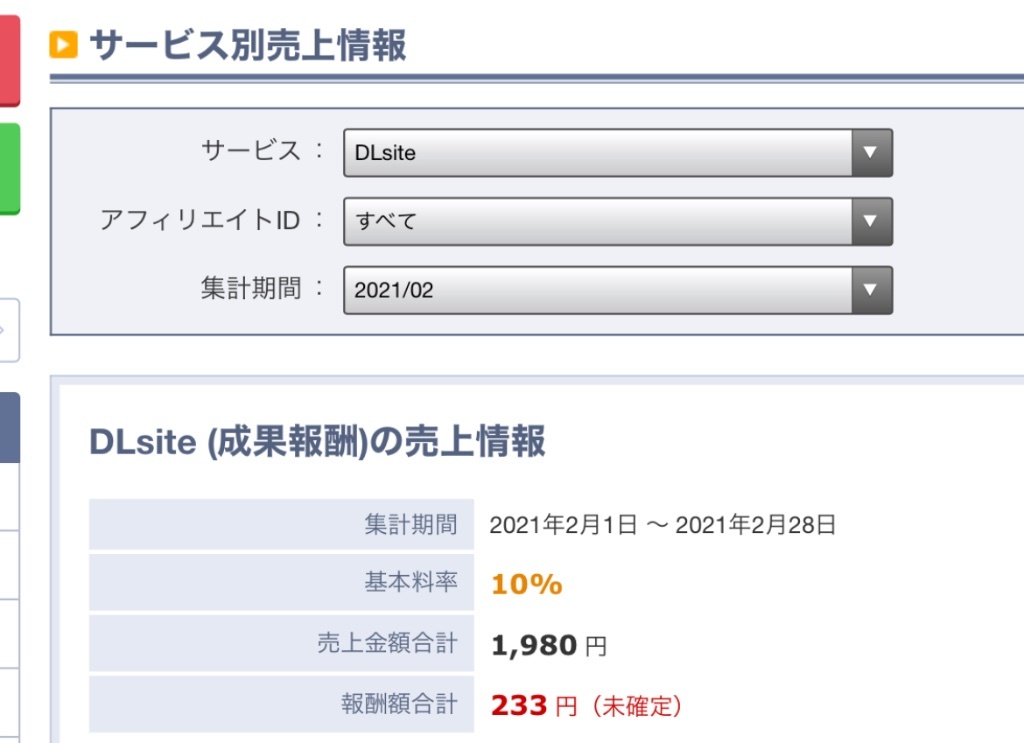The image size is (1024, 743).
Task: Click the サービス別売上情報 page heading
Action: pos(248,45)
